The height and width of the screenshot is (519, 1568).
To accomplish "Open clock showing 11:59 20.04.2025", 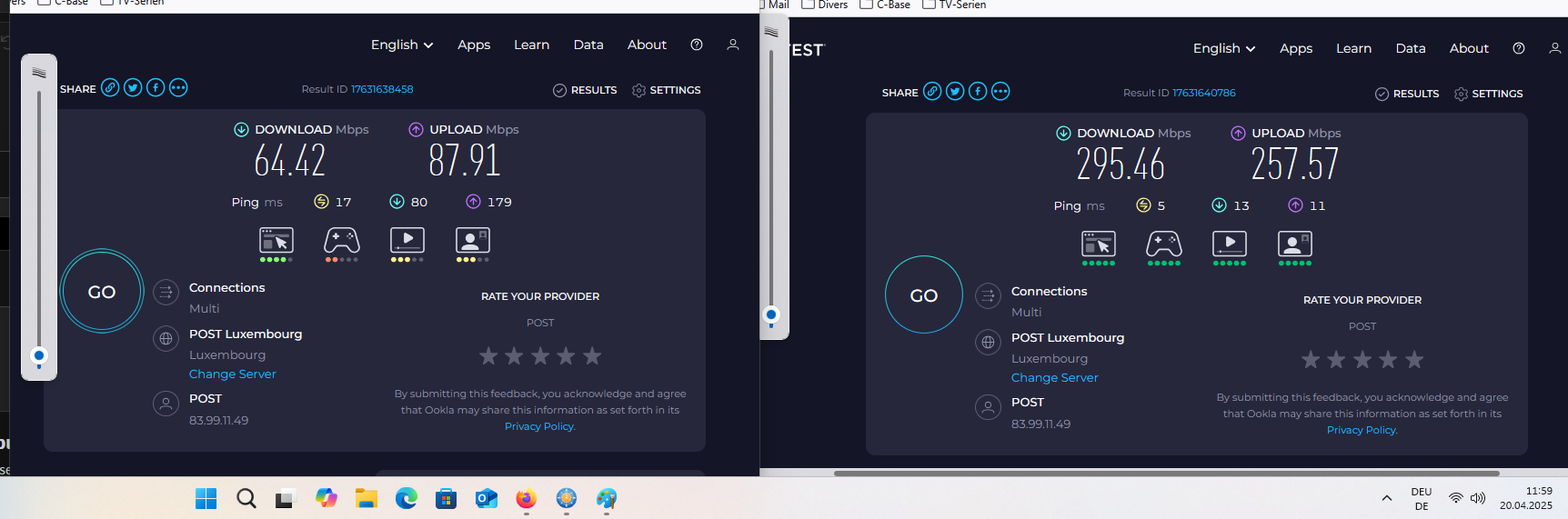I will pyautogui.click(x=1526, y=498).
